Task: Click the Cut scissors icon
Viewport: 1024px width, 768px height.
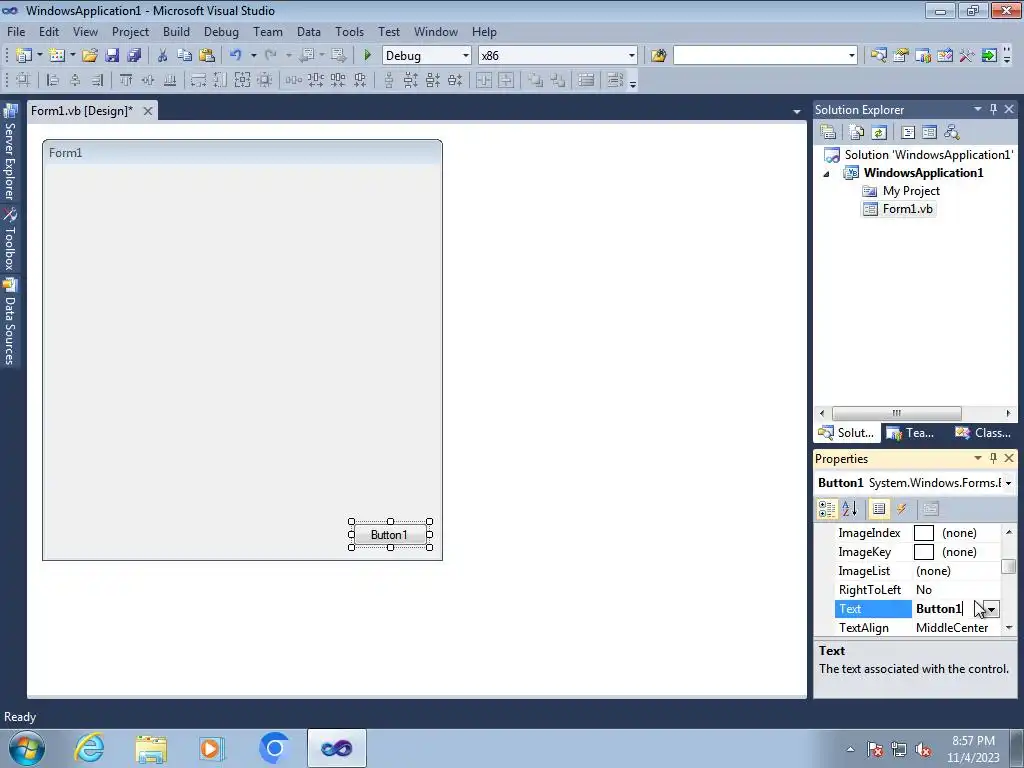Action: tap(163, 56)
